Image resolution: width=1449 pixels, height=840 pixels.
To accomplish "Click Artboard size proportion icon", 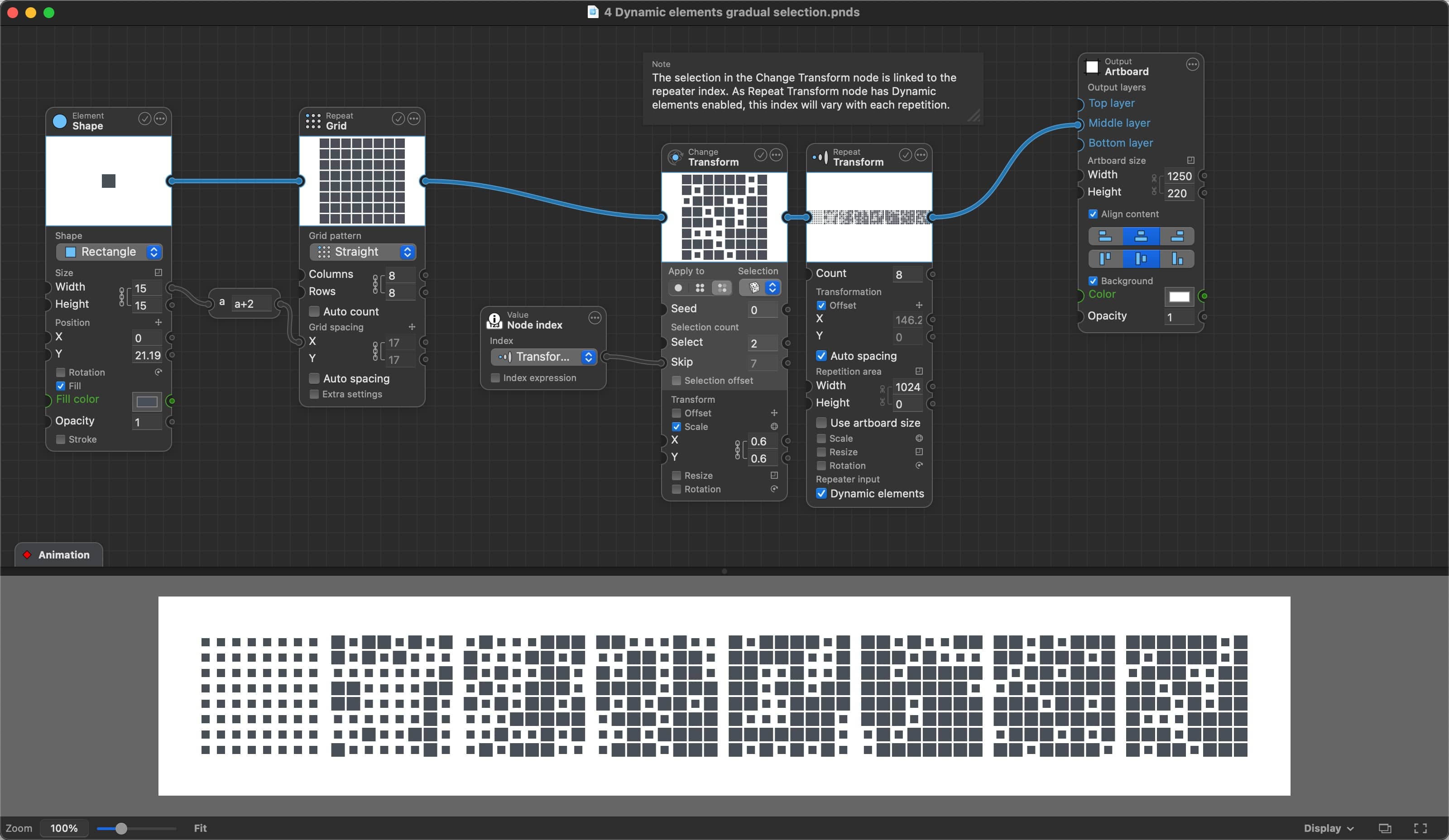I will (x=1191, y=161).
